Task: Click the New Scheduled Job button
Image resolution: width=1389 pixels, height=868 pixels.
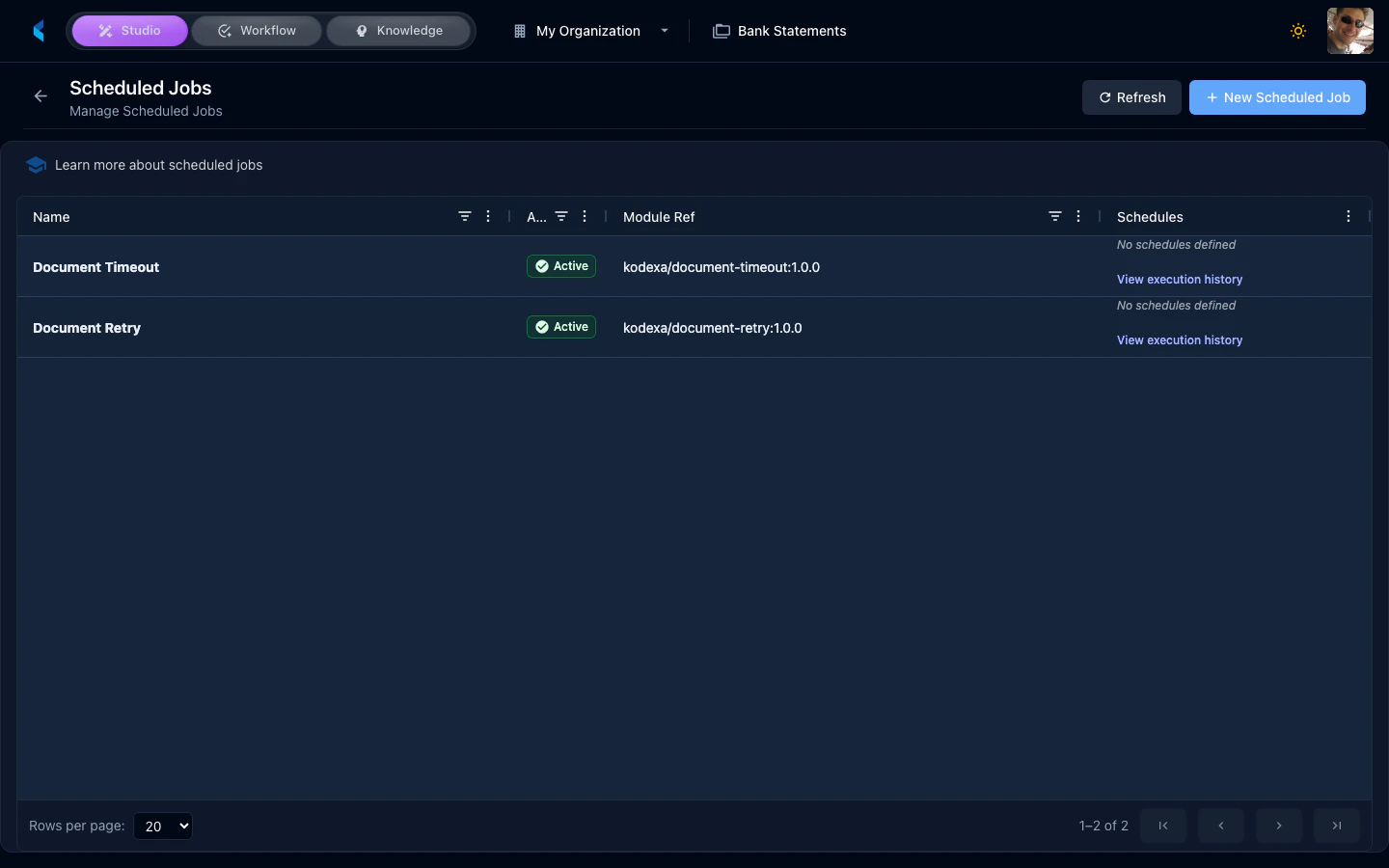Action: coord(1277,96)
